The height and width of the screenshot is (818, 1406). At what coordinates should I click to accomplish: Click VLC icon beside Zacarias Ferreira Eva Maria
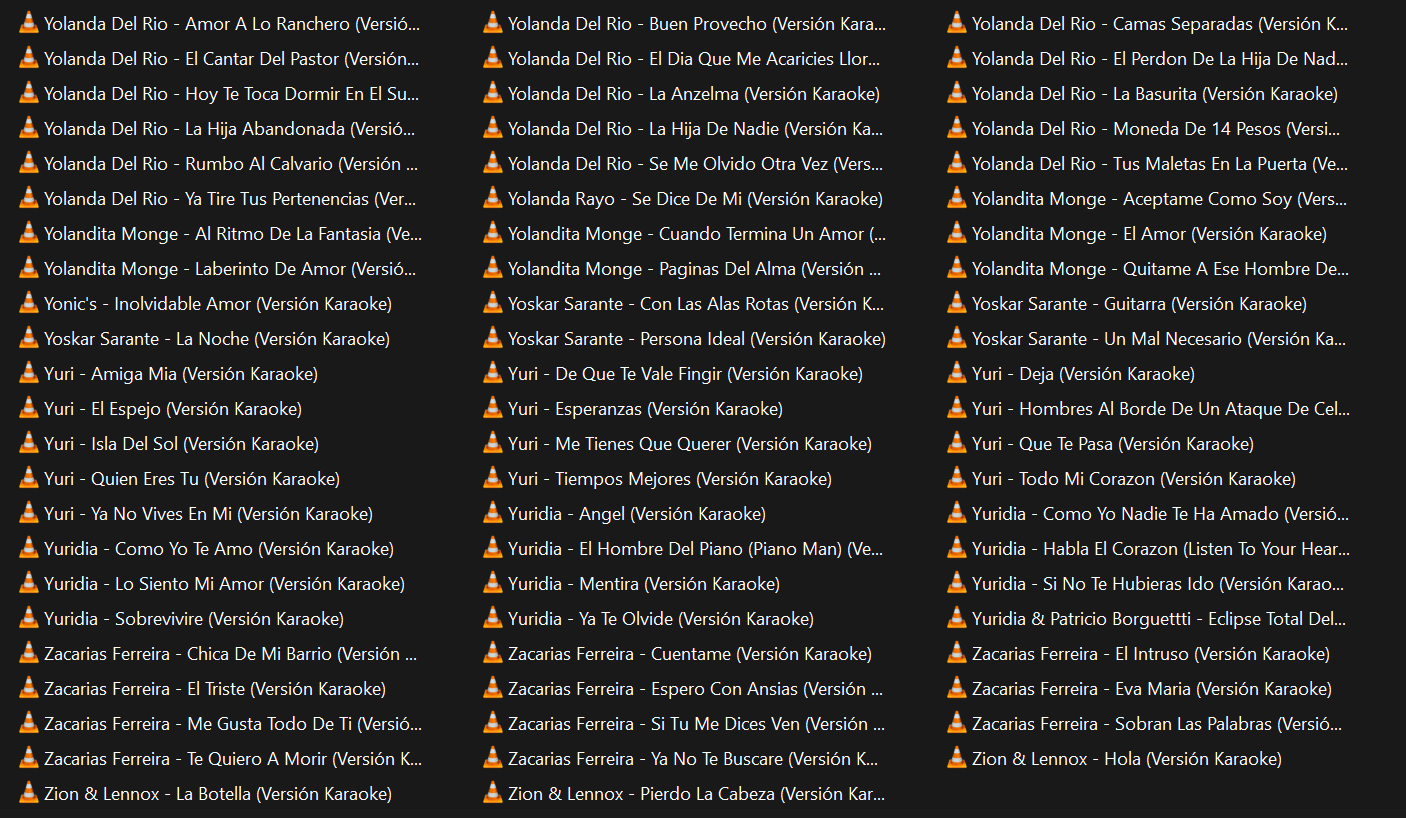(x=957, y=688)
